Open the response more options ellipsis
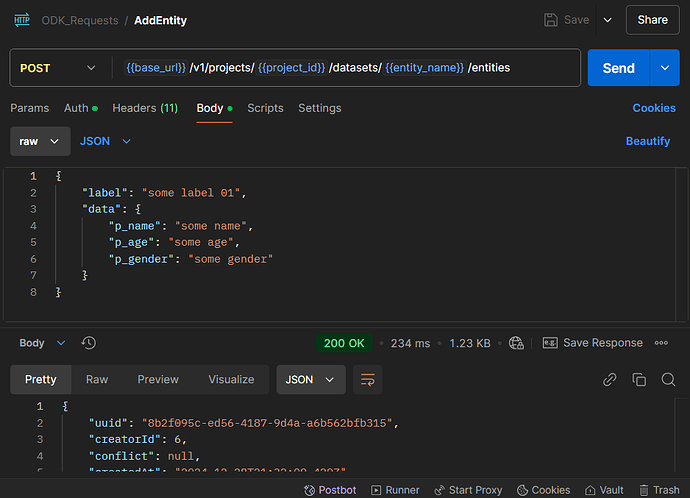Image resolution: width=690 pixels, height=498 pixels. (x=661, y=343)
